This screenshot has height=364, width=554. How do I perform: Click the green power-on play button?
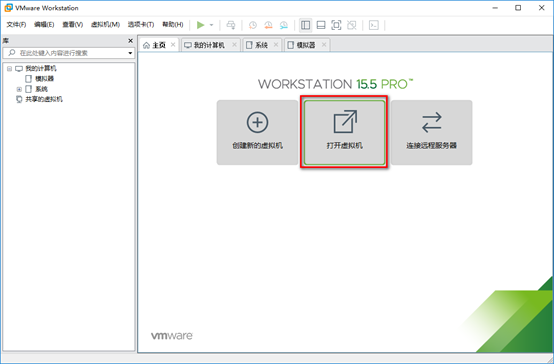(201, 25)
